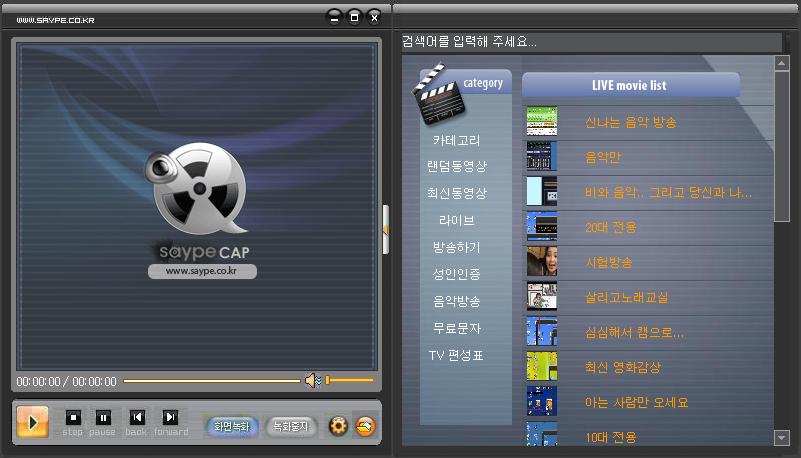This screenshot has width=801, height=458.
Task: Open the 카테고리 menu item
Action: pyautogui.click(x=456, y=140)
